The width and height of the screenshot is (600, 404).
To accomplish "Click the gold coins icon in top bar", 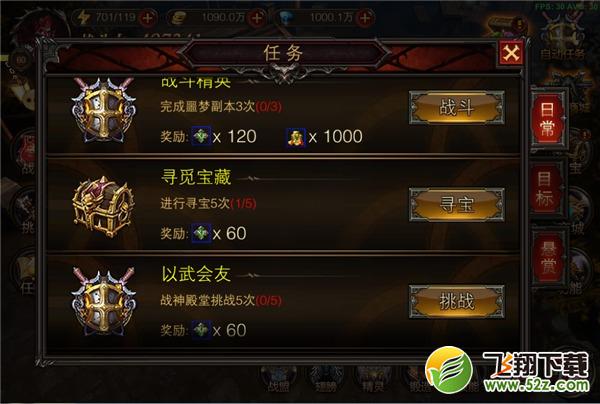I will click(x=178, y=18).
